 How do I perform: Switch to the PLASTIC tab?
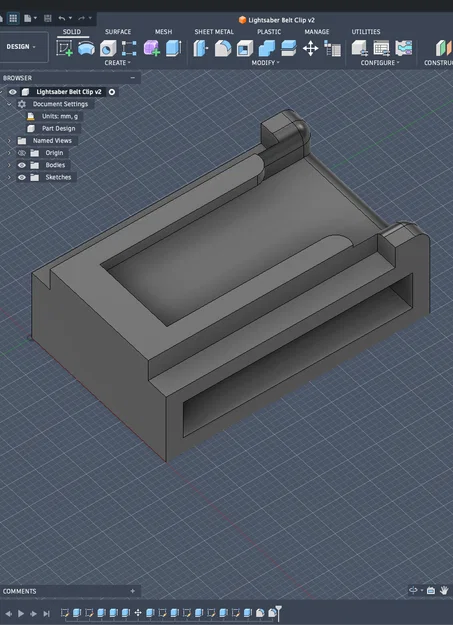[269, 32]
